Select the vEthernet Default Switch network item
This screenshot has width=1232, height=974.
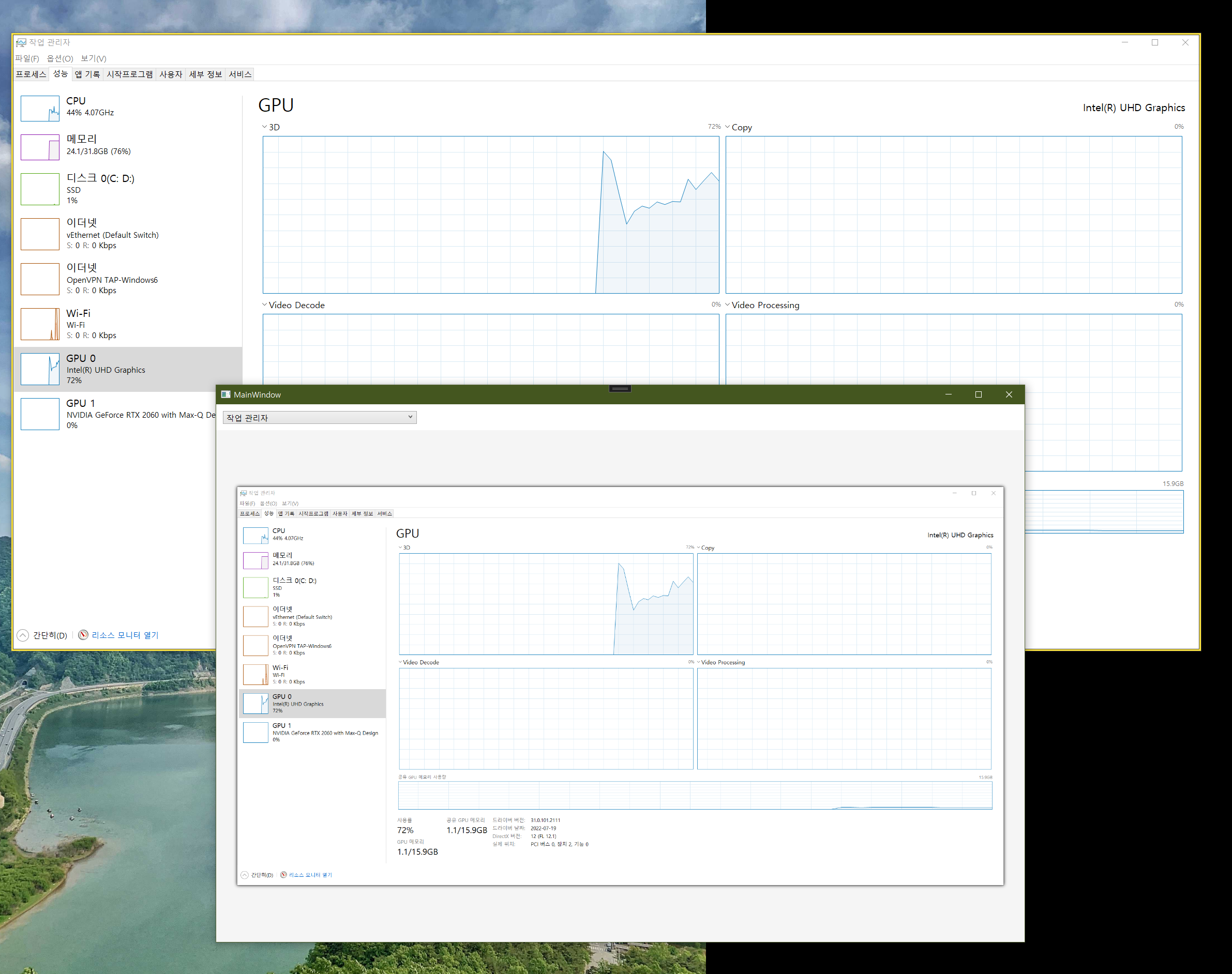[x=112, y=234]
